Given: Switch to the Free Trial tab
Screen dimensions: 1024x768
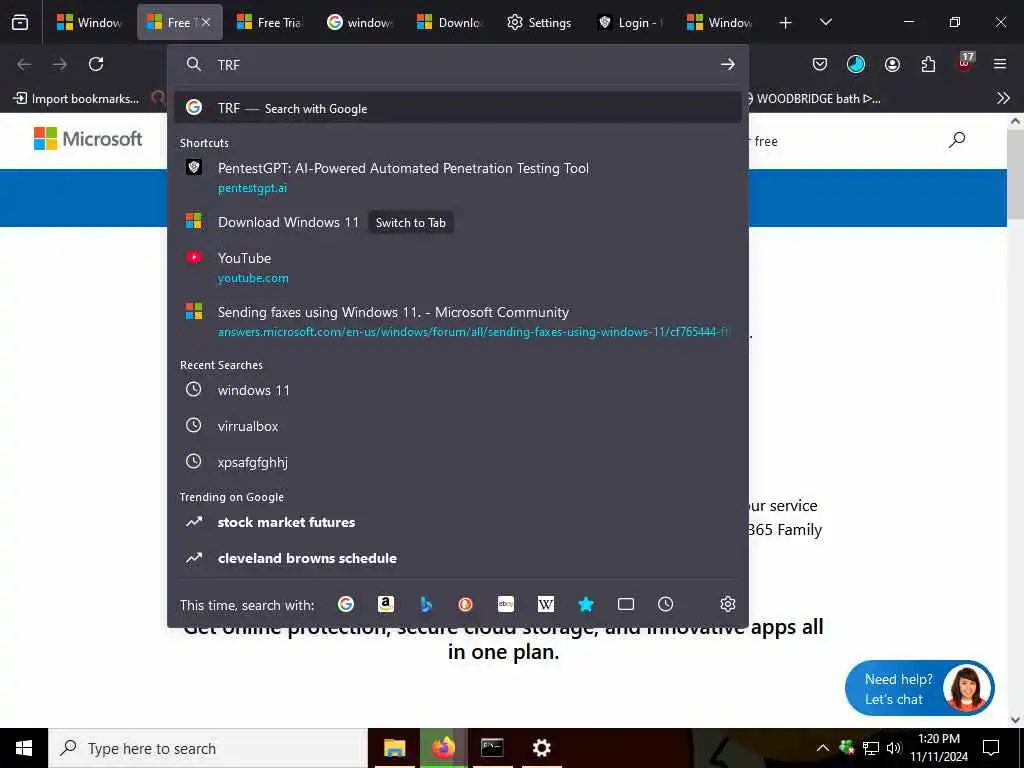Looking at the screenshot, I should [269, 23].
